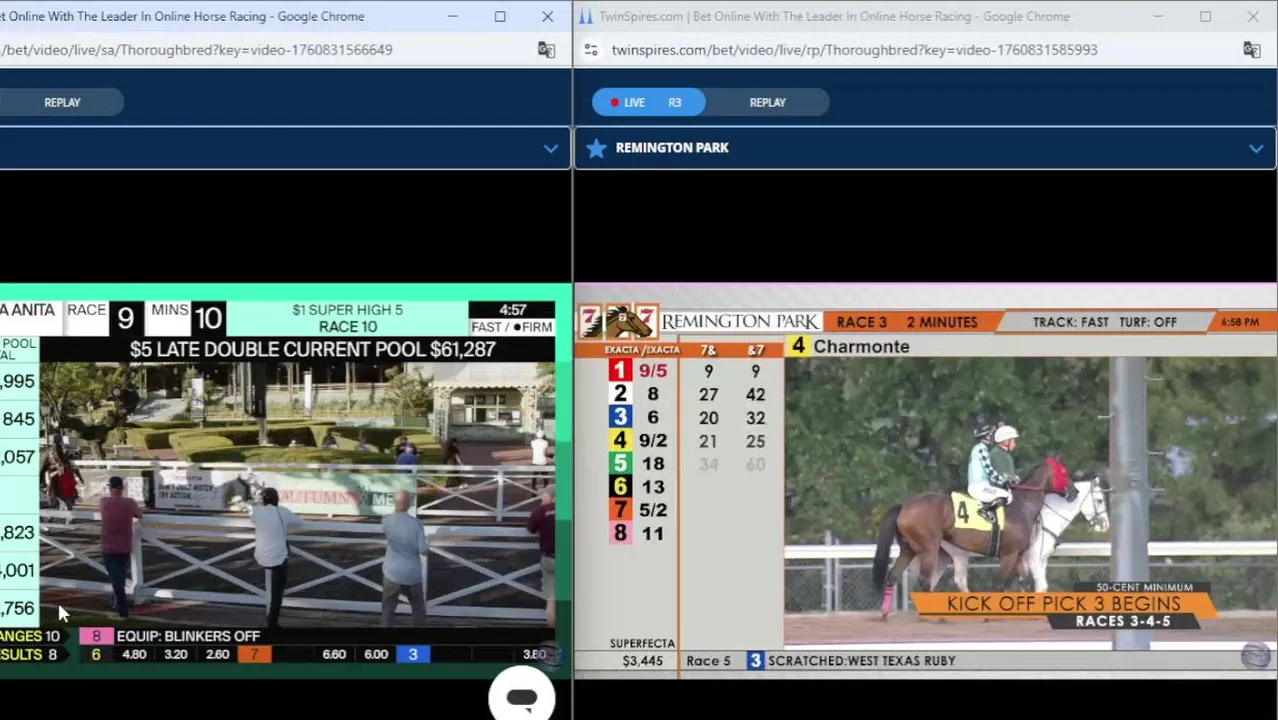1278x720 pixels.
Task: Maximize the left Chrome window
Action: 500,16
